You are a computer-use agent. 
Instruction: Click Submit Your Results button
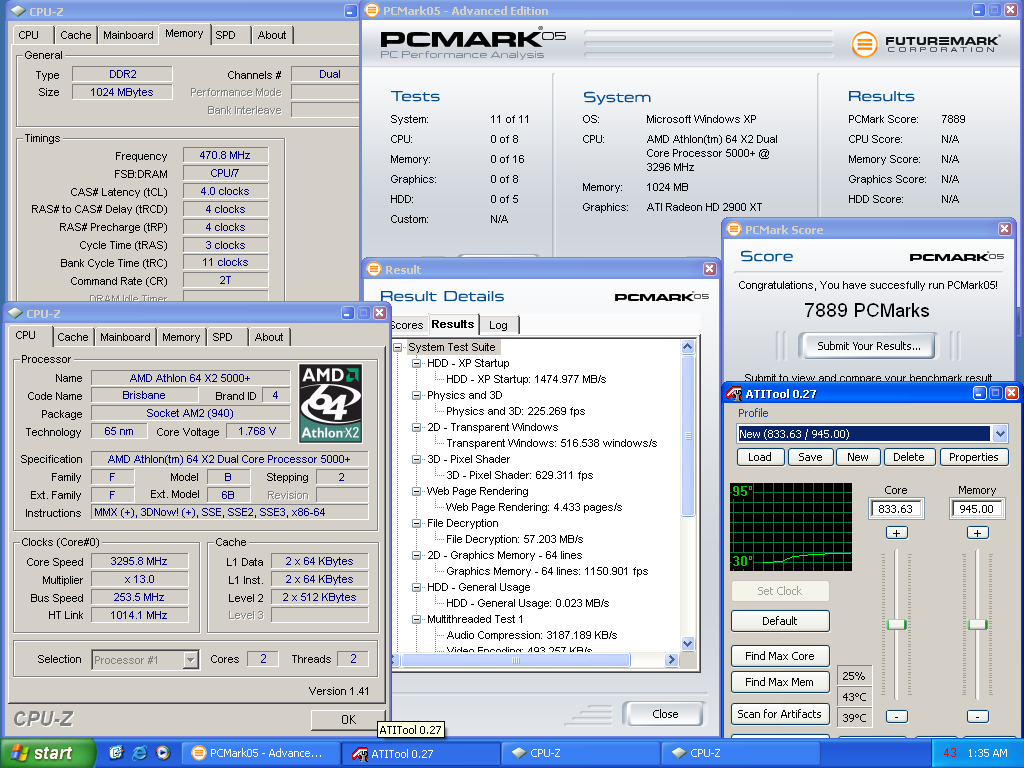(x=869, y=346)
